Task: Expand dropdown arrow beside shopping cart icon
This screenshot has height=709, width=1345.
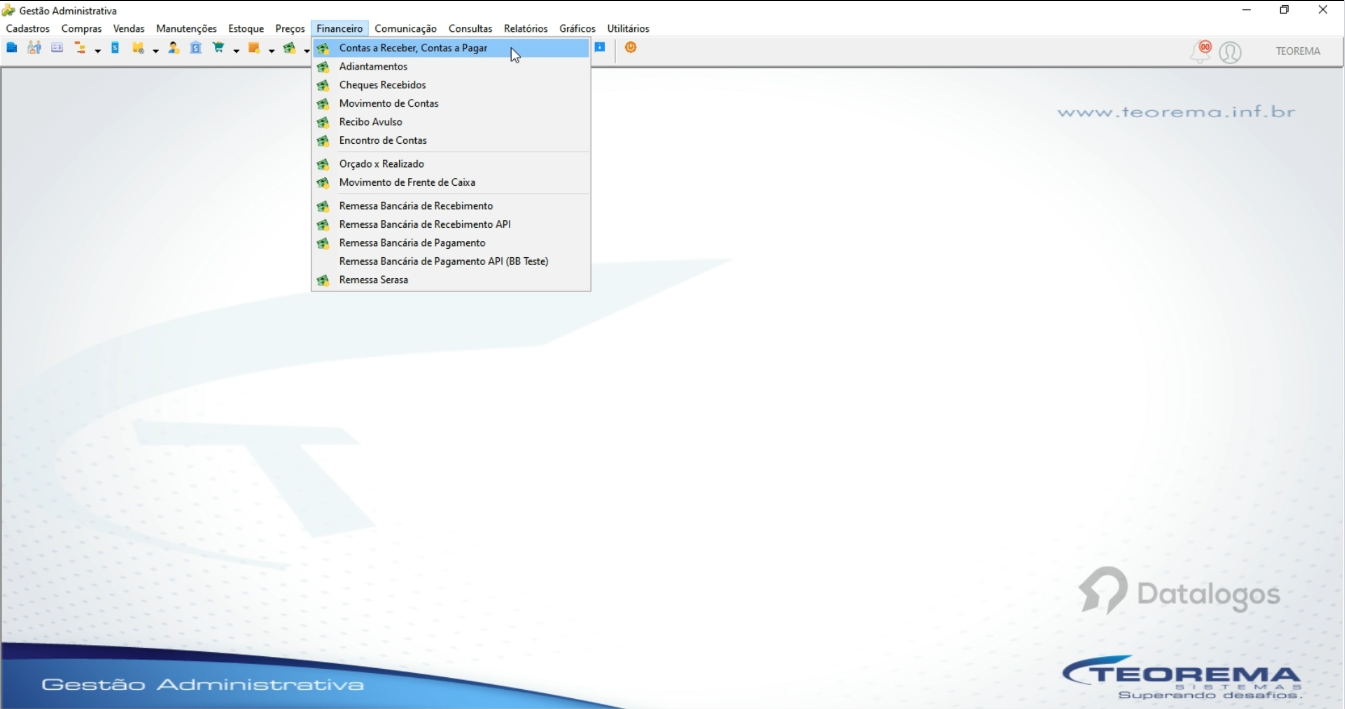Action: (x=236, y=50)
